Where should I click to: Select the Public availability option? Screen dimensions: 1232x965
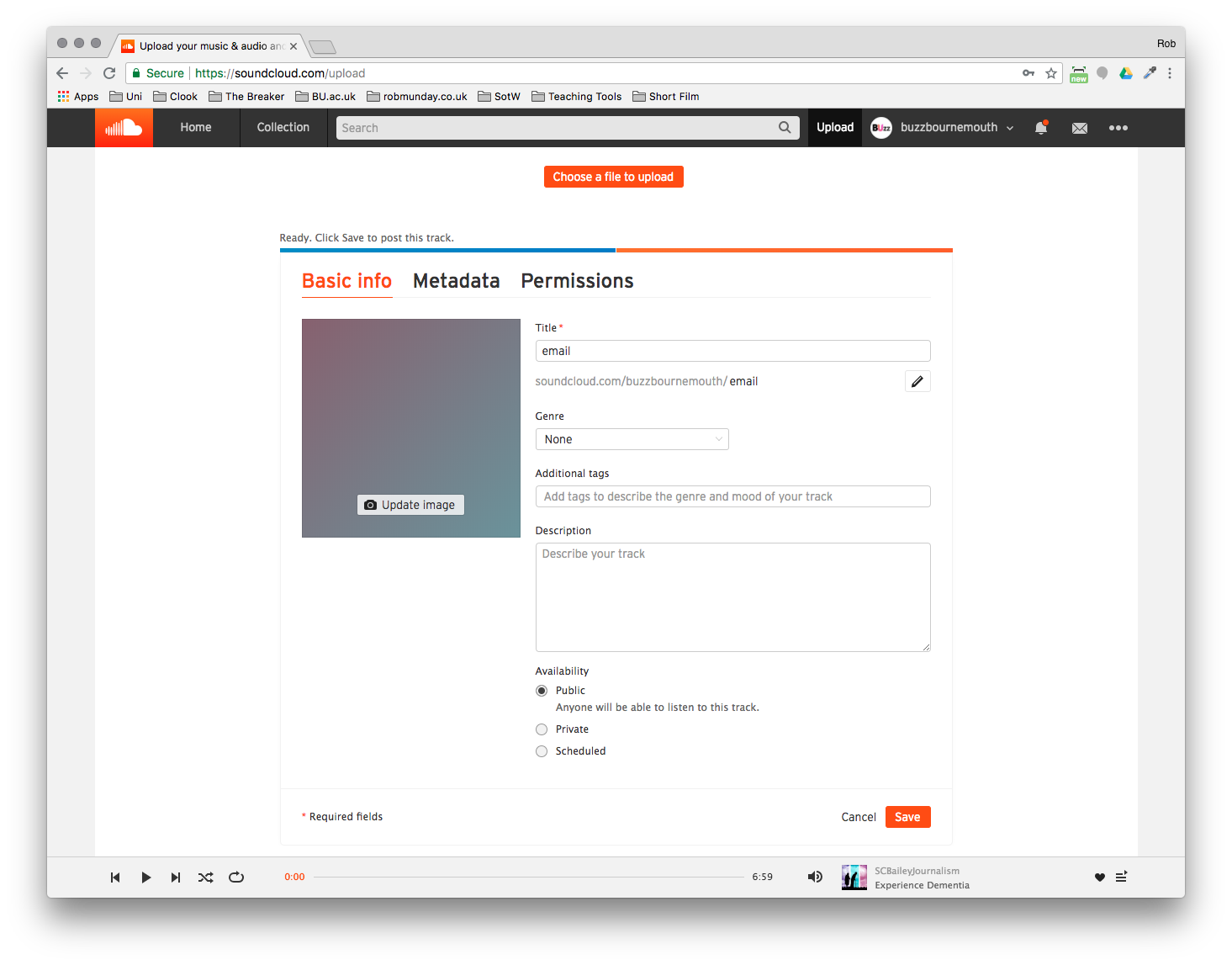coord(542,691)
